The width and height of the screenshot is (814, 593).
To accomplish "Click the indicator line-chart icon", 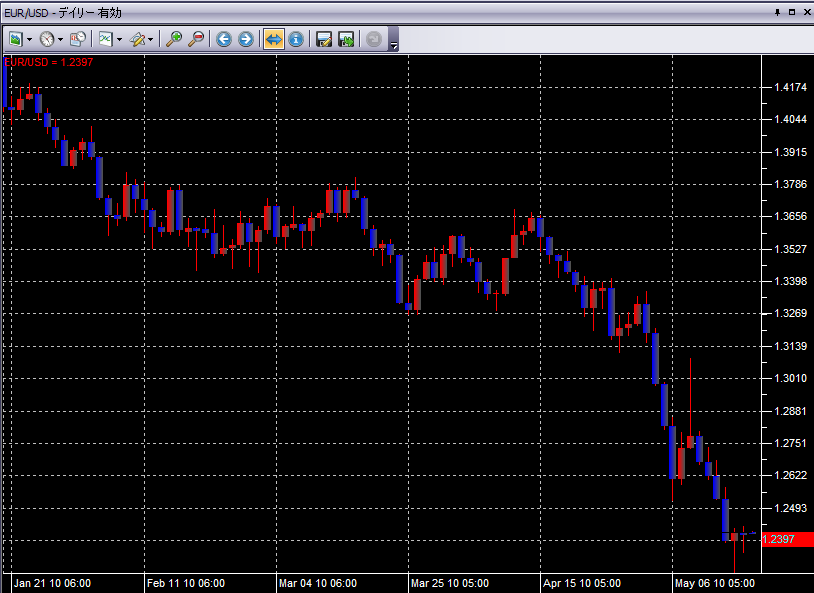I will [104, 39].
